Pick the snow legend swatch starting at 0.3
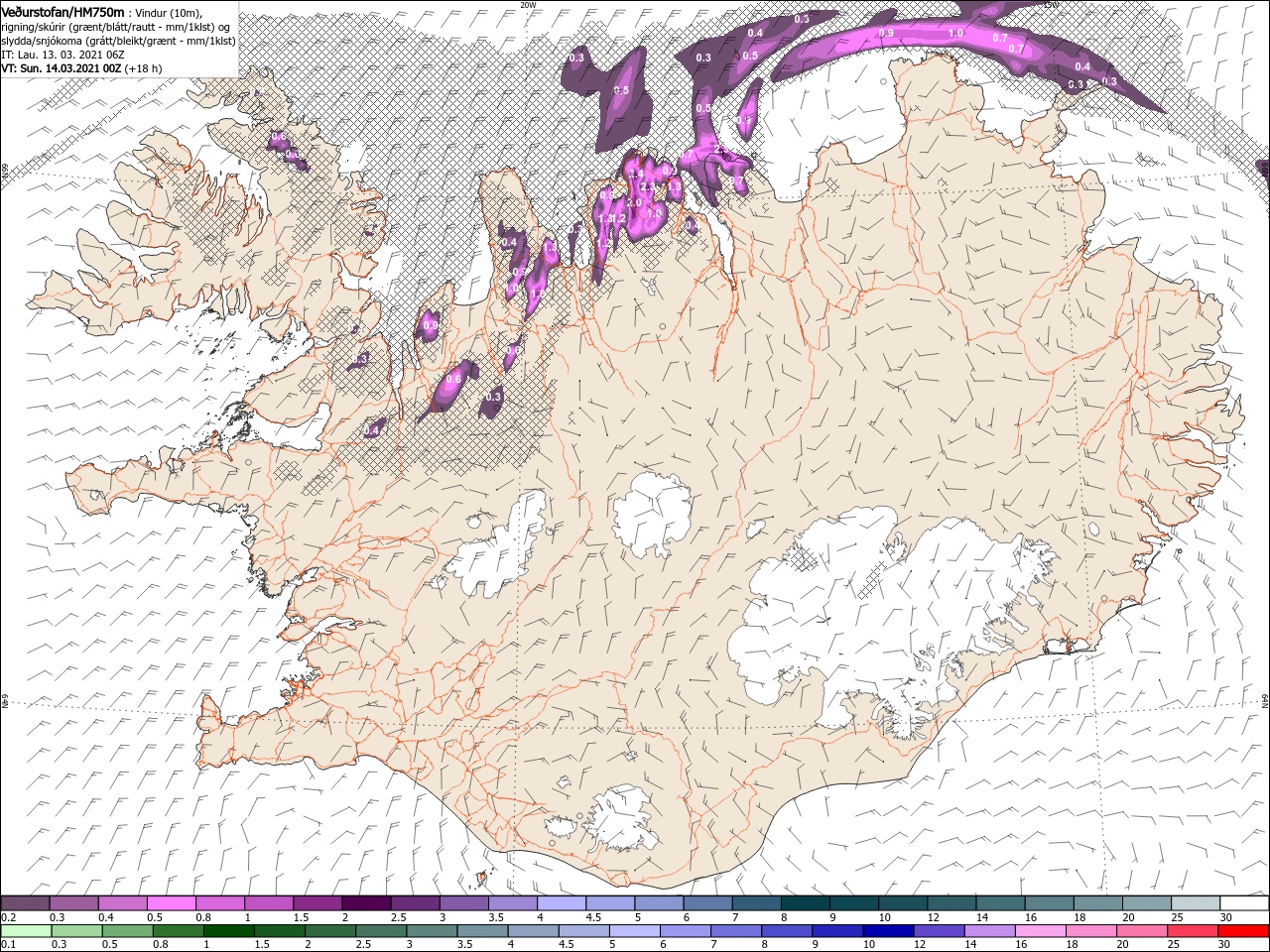The width and height of the screenshot is (1270, 952). point(74,903)
